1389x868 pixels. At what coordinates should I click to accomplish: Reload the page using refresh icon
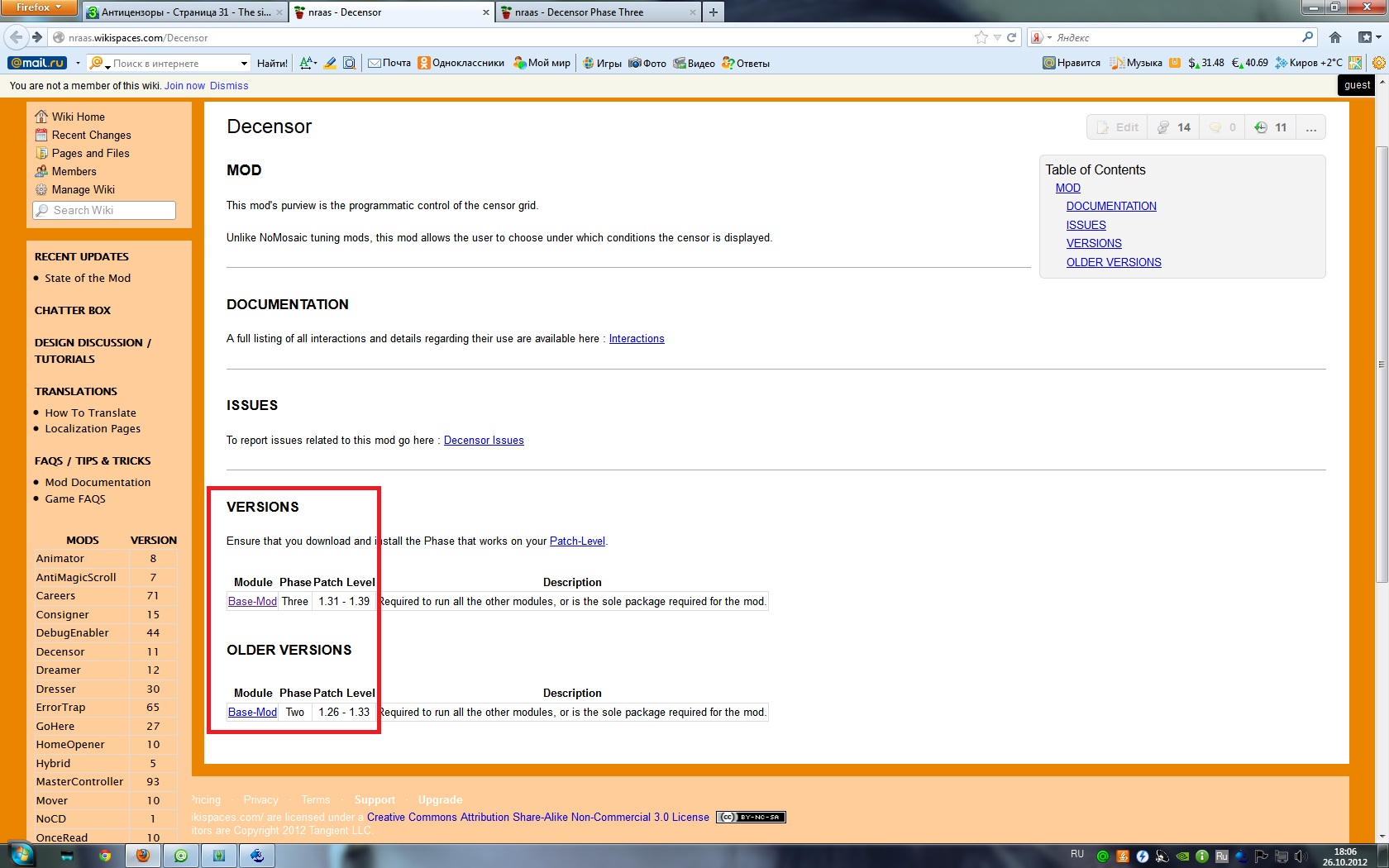(x=1011, y=37)
